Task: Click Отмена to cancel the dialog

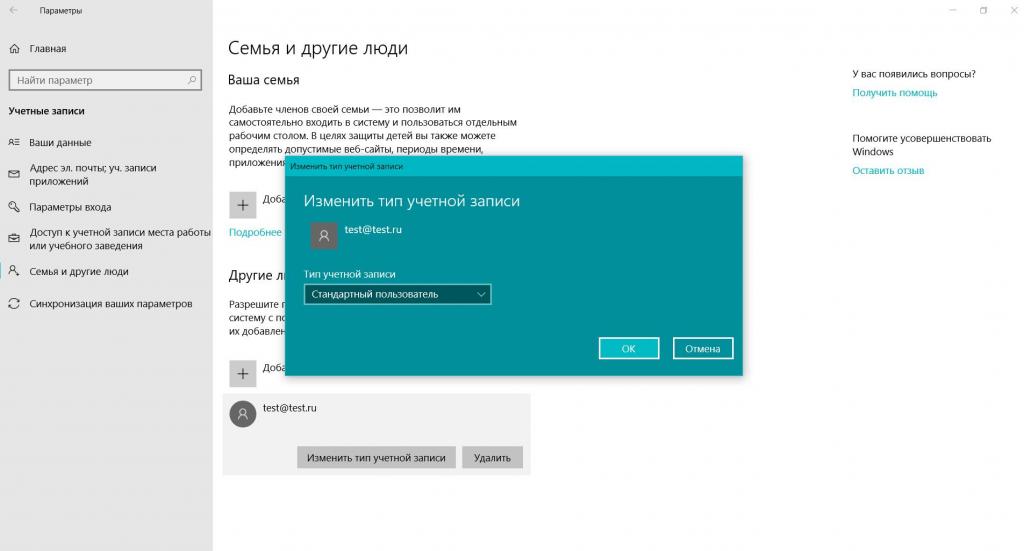Action: pos(703,349)
